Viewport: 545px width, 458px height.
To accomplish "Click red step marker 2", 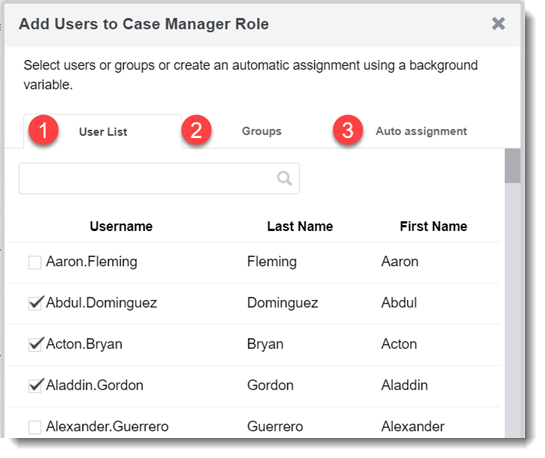I will point(196,130).
